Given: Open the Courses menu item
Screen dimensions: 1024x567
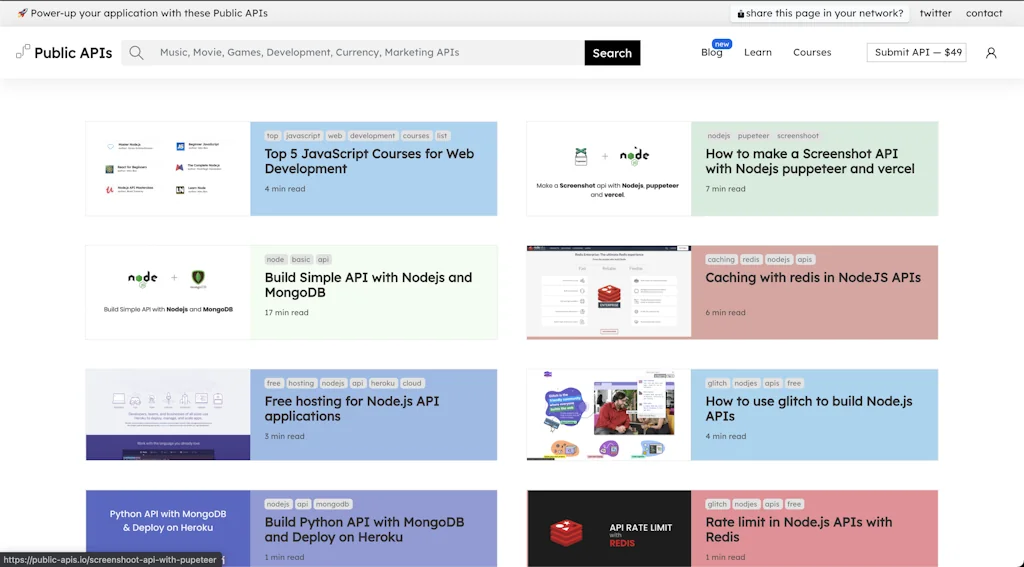Looking at the screenshot, I should tap(812, 52).
